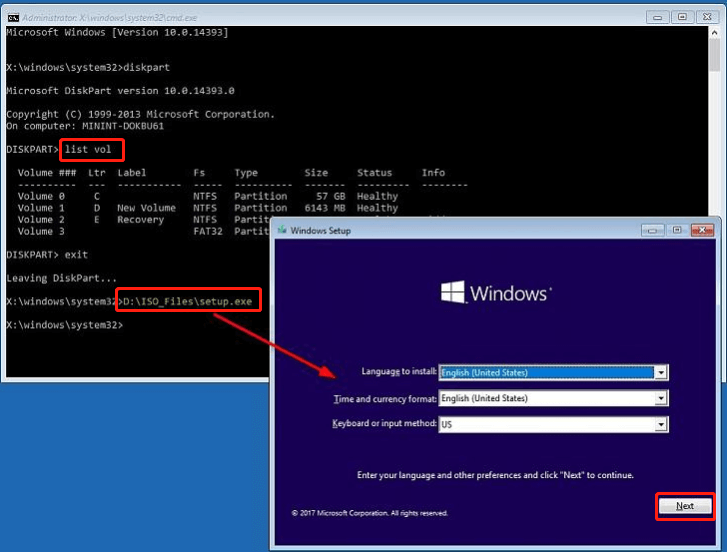Click the cmd.exe icon in the title bar
The width and height of the screenshot is (727, 552).
point(13,17)
